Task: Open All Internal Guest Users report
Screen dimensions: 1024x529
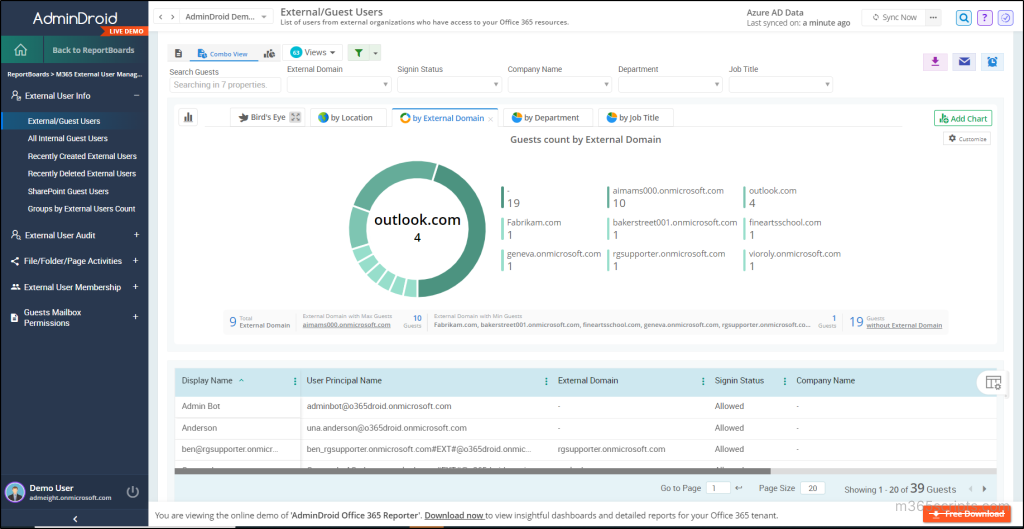Action: tap(68, 138)
